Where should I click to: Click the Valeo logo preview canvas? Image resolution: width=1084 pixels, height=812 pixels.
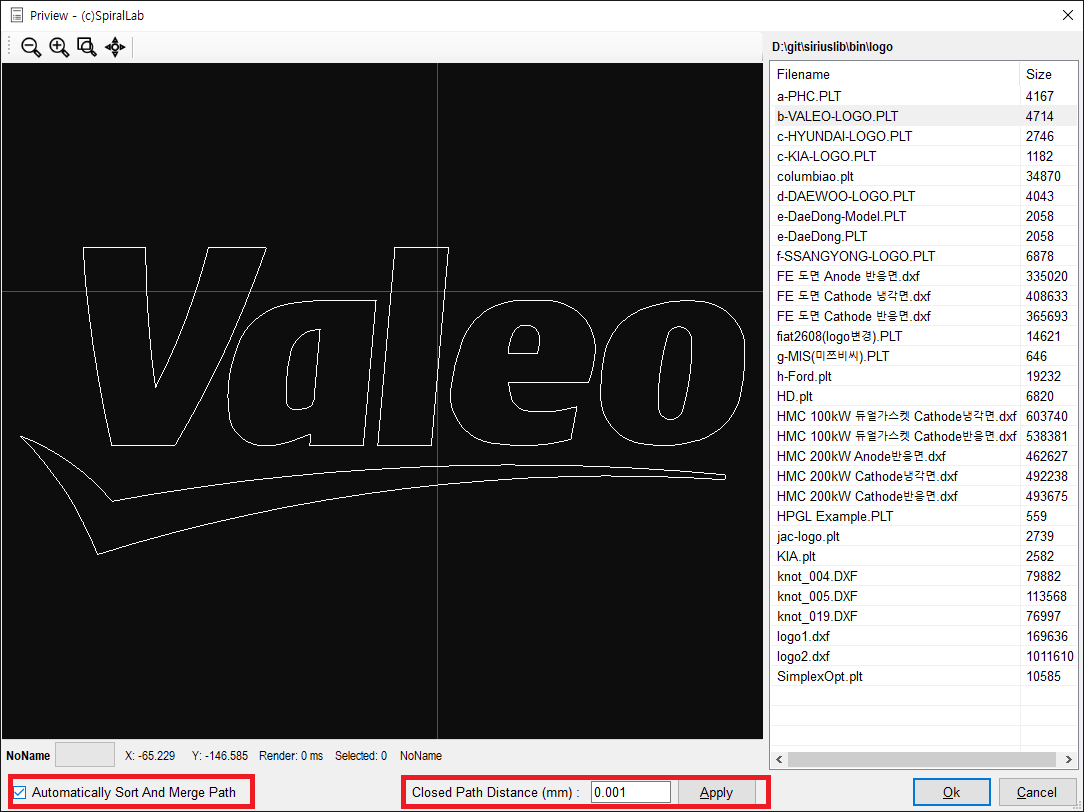pyautogui.click(x=382, y=401)
